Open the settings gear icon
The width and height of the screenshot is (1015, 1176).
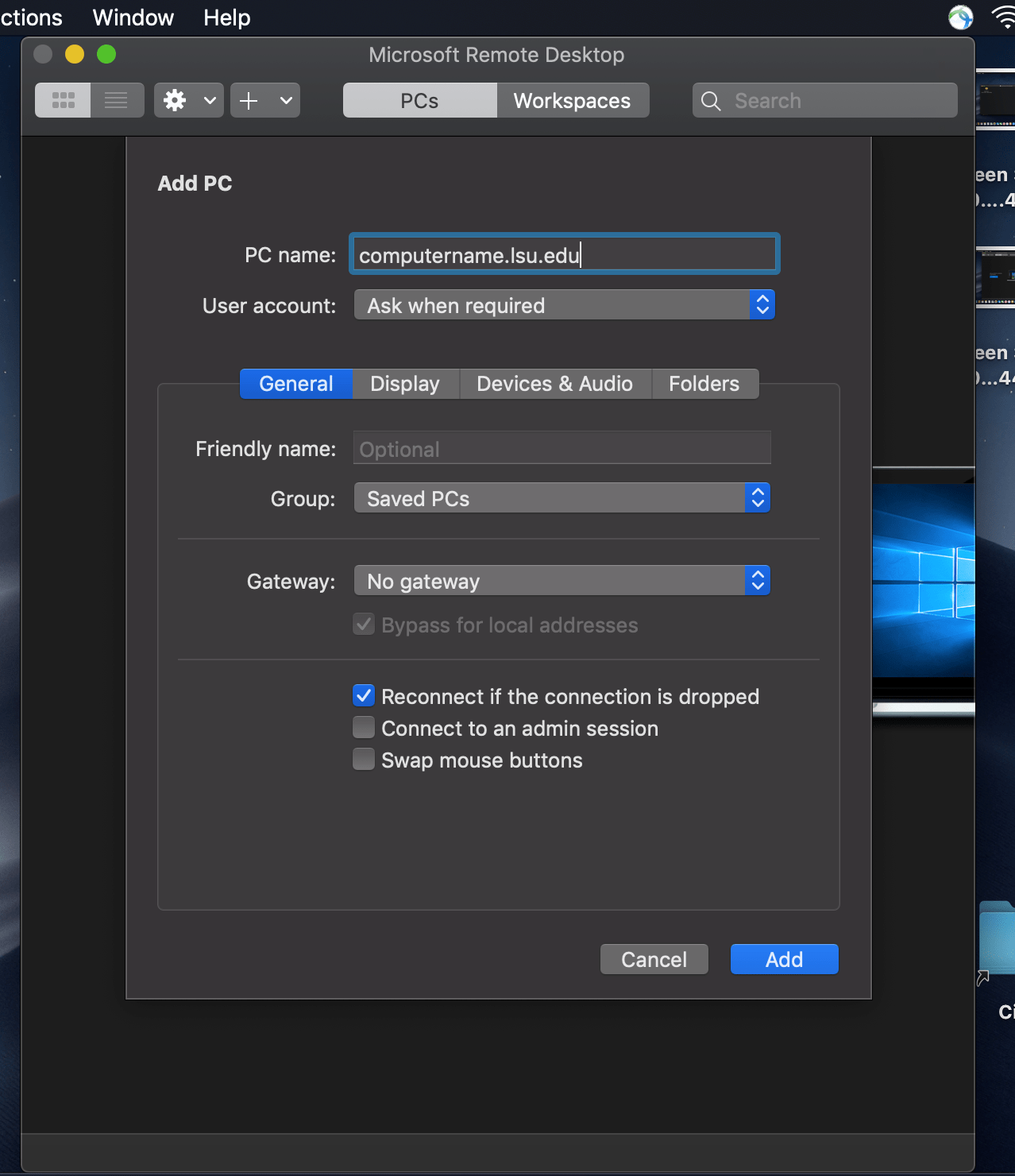tap(174, 100)
